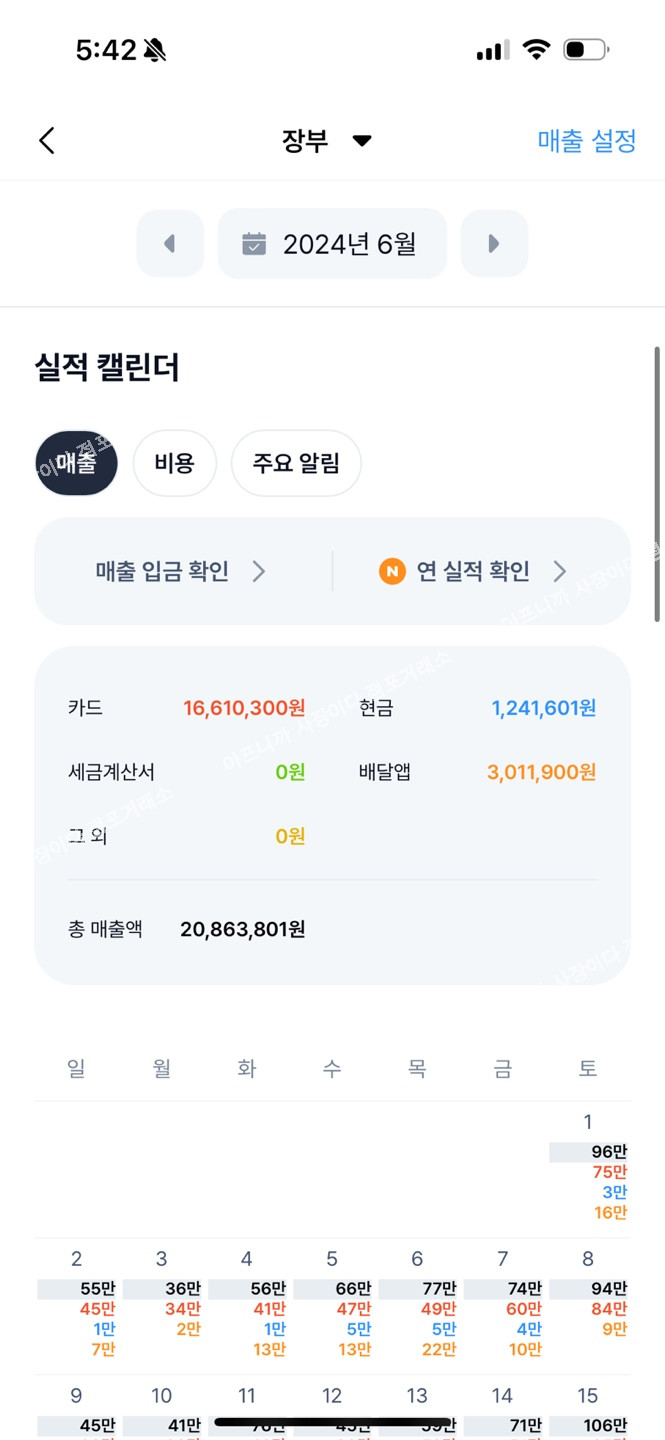Tap the orange N badge icon
Screen dimensions: 665x1440
point(392,571)
